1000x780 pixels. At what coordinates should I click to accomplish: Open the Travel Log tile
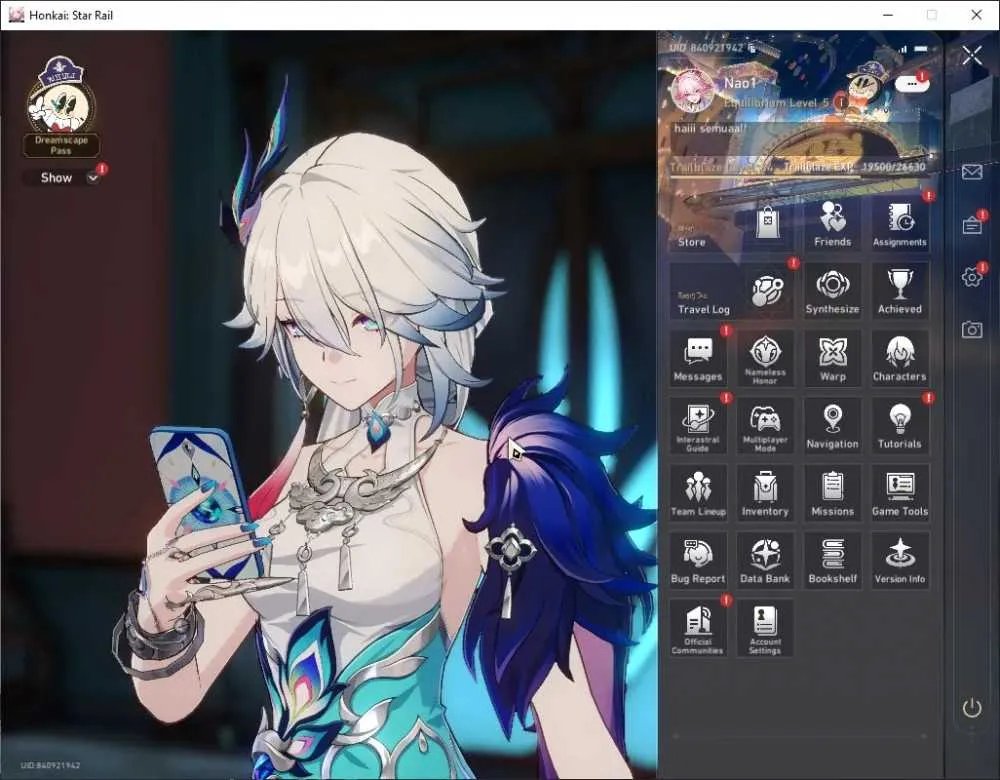click(732, 291)
